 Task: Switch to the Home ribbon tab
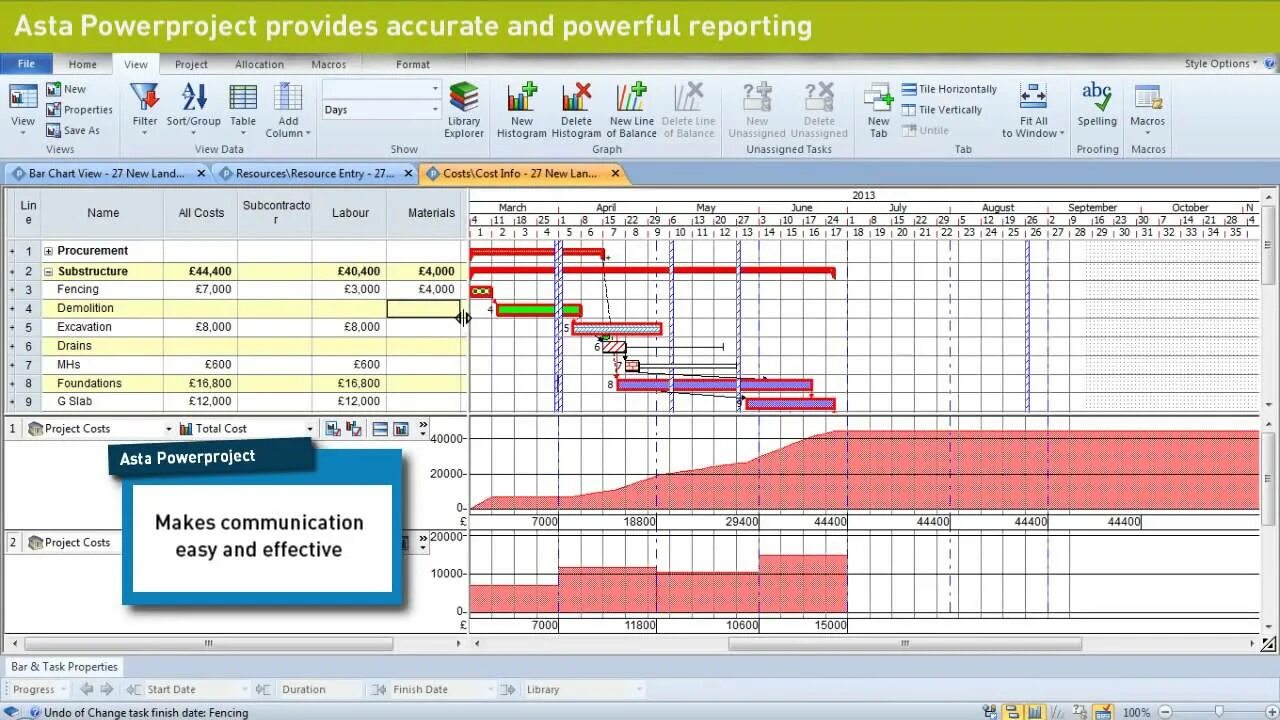[x=83, y=64]
